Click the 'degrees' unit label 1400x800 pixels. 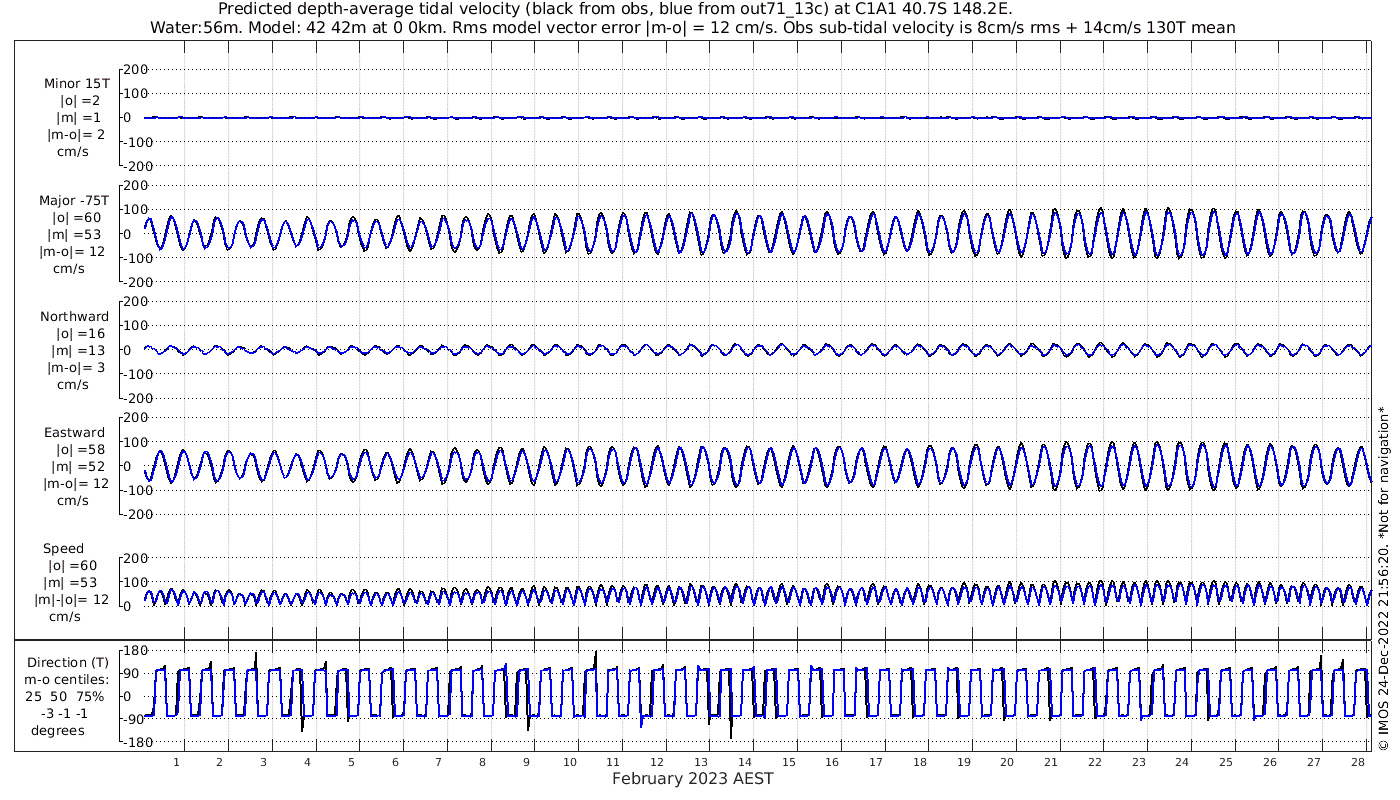(58, 731)
